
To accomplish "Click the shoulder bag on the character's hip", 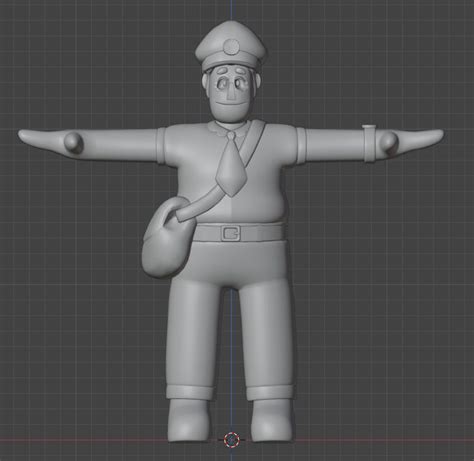I will (x=168, y=237).
